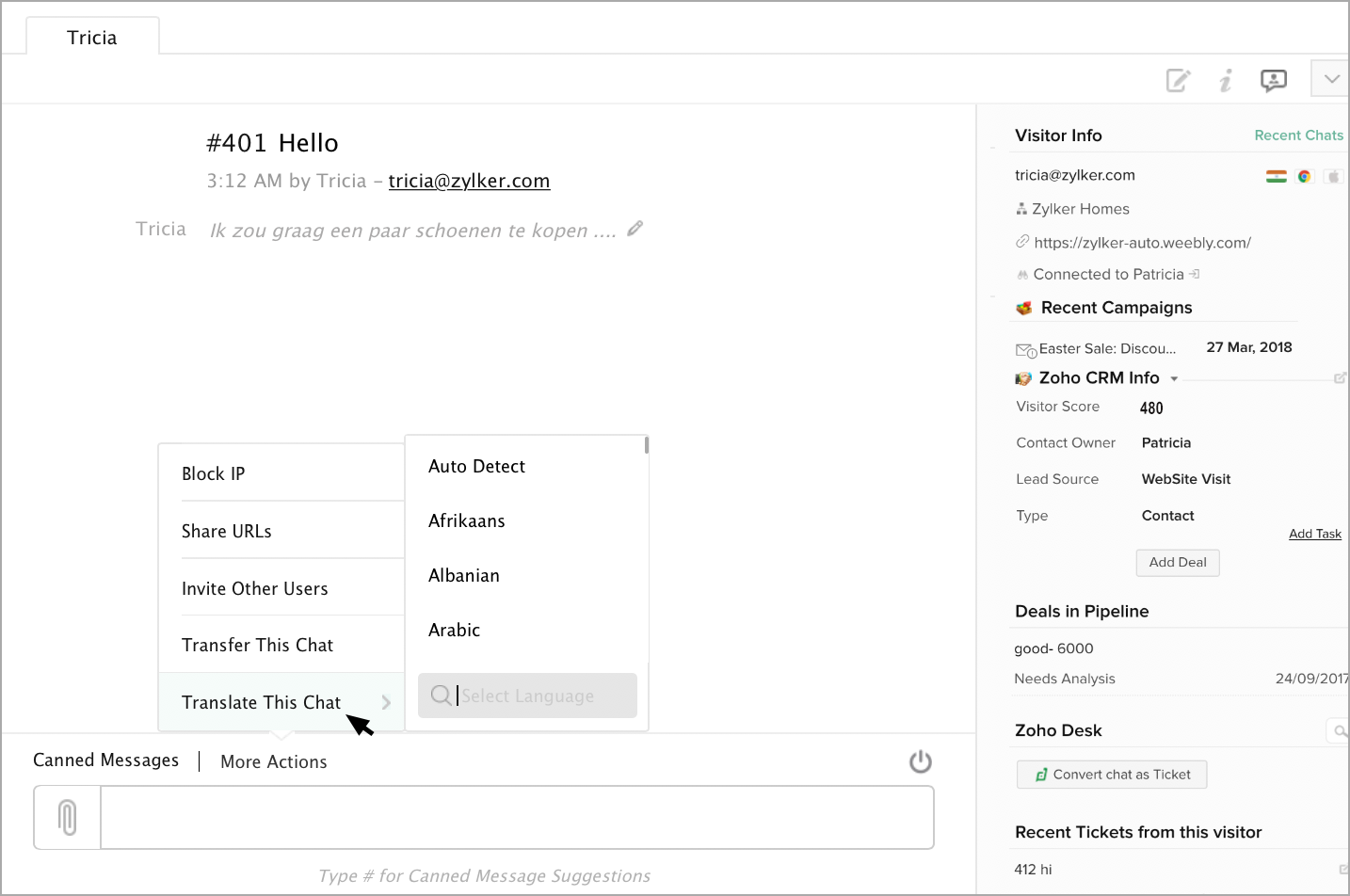Click the Zylker Homes company icon
The image size is (1350, 896).
(x=1021, y=209)
